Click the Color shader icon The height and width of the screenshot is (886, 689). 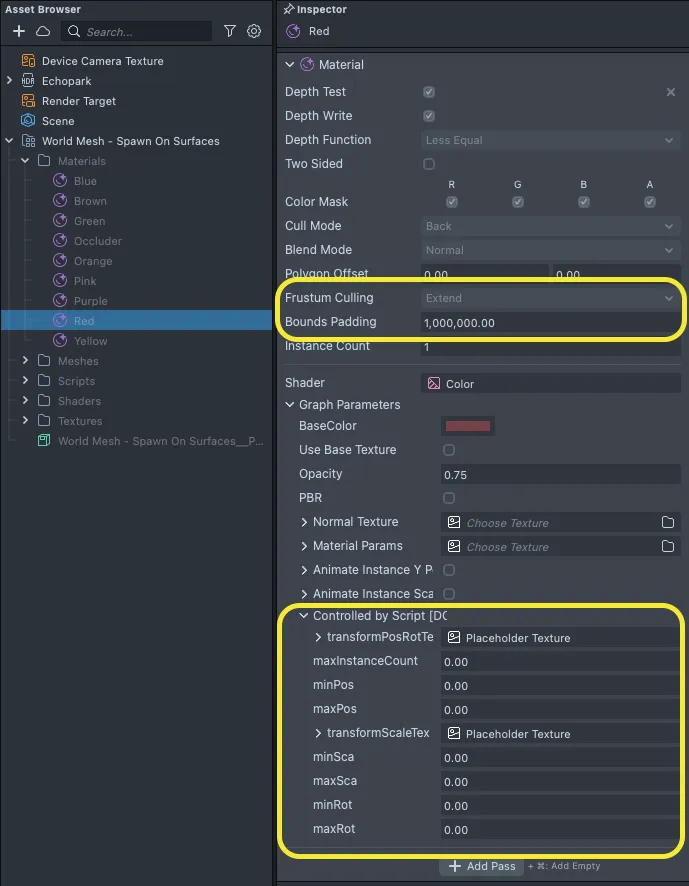(434, 383)
